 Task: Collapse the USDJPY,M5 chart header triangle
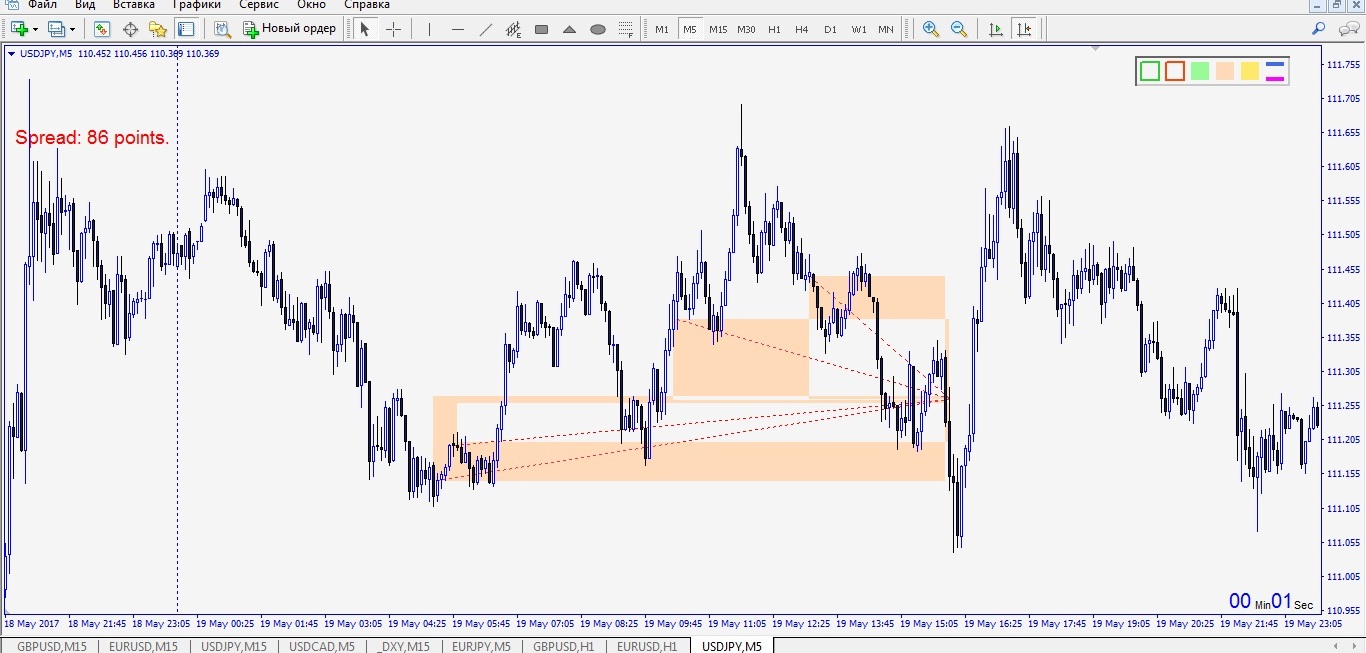[11, 53]
